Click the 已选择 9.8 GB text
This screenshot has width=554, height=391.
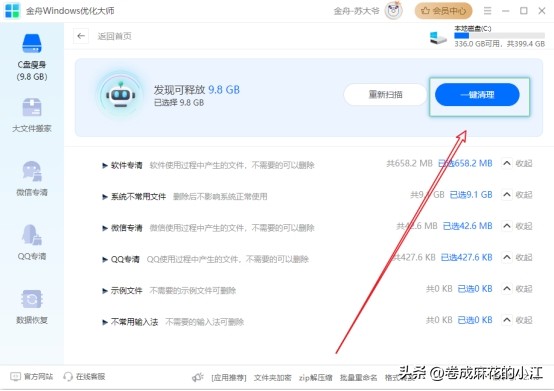click(x=179, y=103)
